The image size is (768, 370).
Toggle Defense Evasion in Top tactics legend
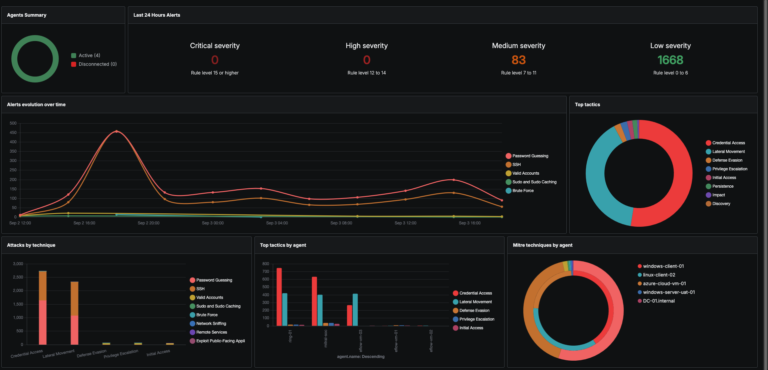[724, 160]
